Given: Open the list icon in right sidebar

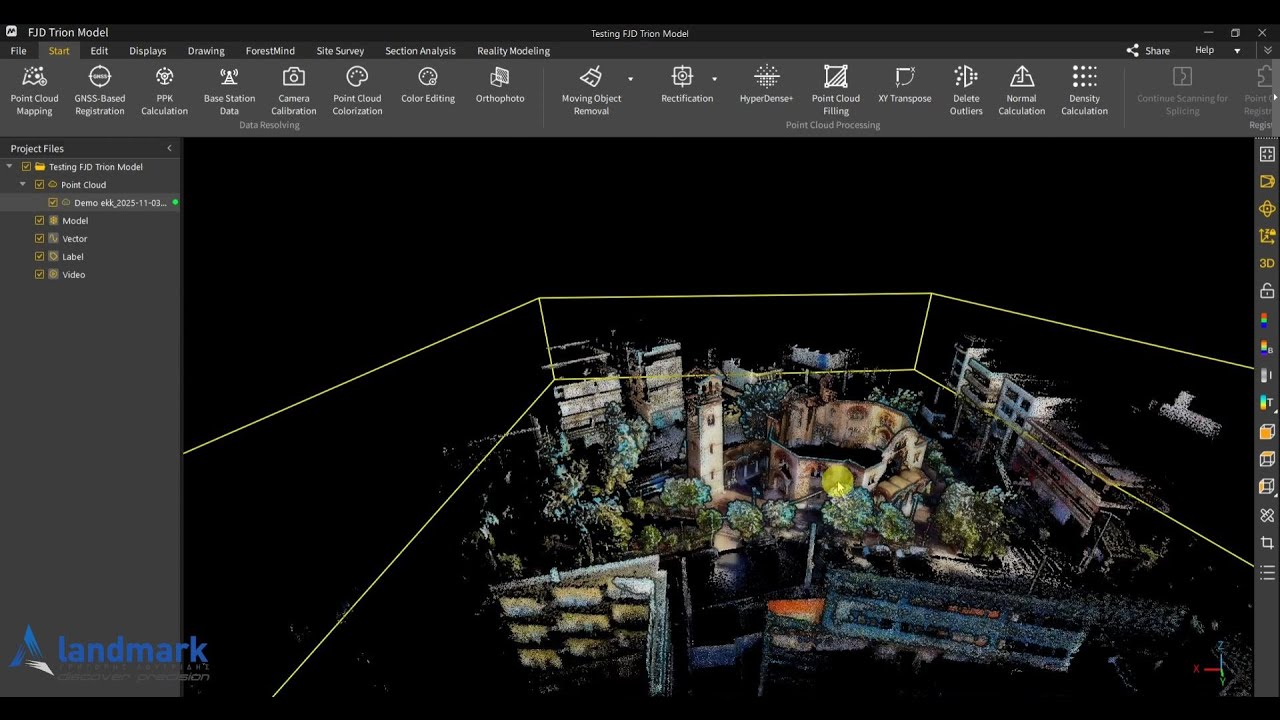Looking at the screenshot, I should pos(1267,573).
